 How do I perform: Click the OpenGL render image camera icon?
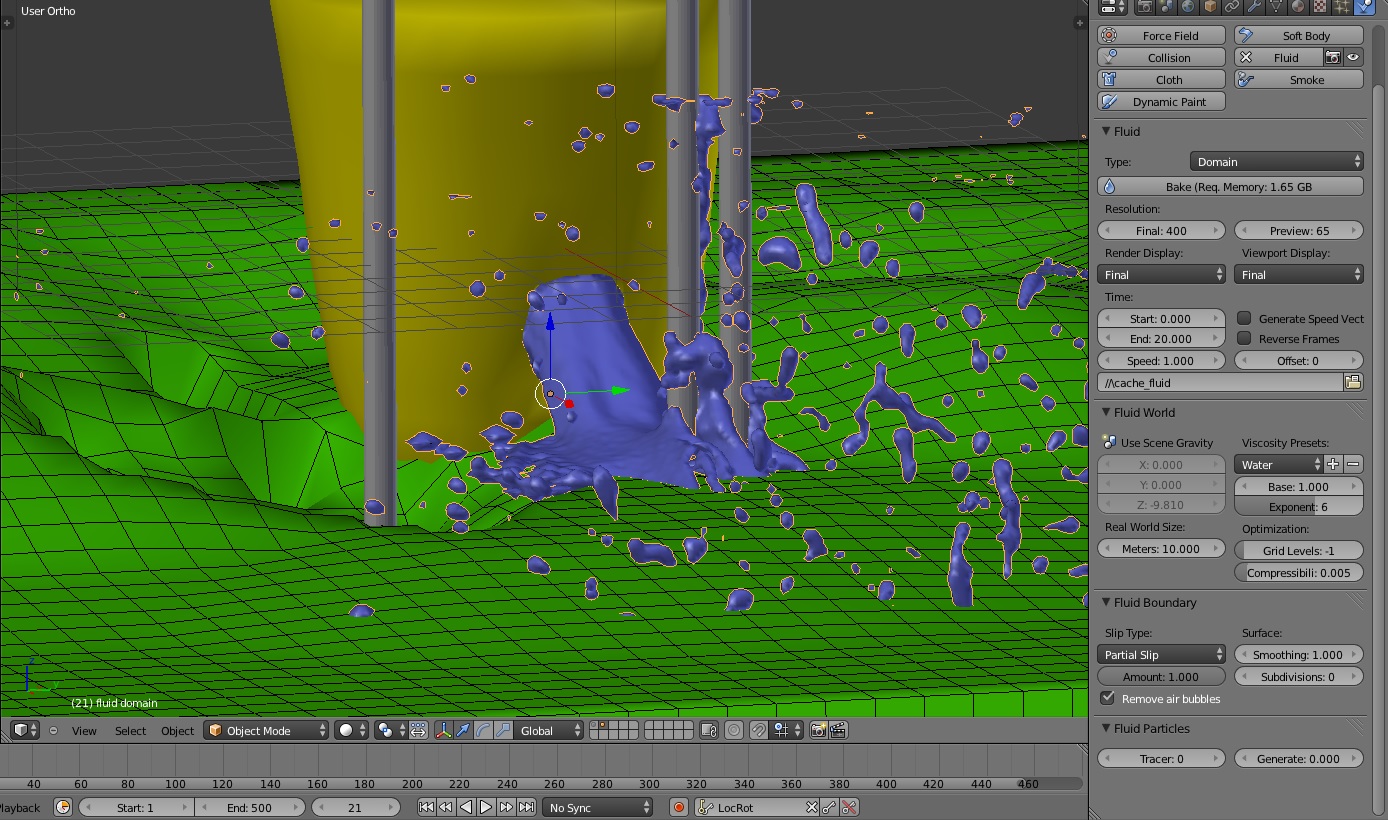point(818,730)
